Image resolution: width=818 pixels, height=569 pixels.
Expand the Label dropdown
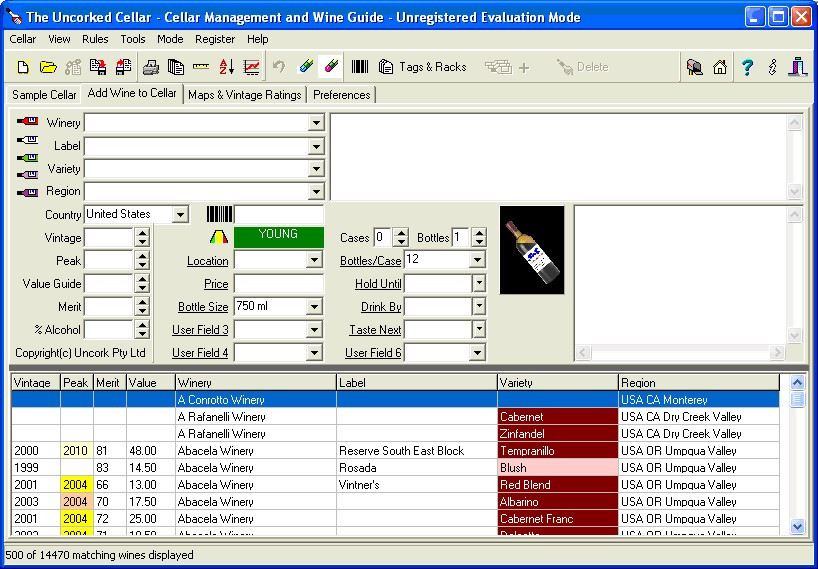coord(316,146)
